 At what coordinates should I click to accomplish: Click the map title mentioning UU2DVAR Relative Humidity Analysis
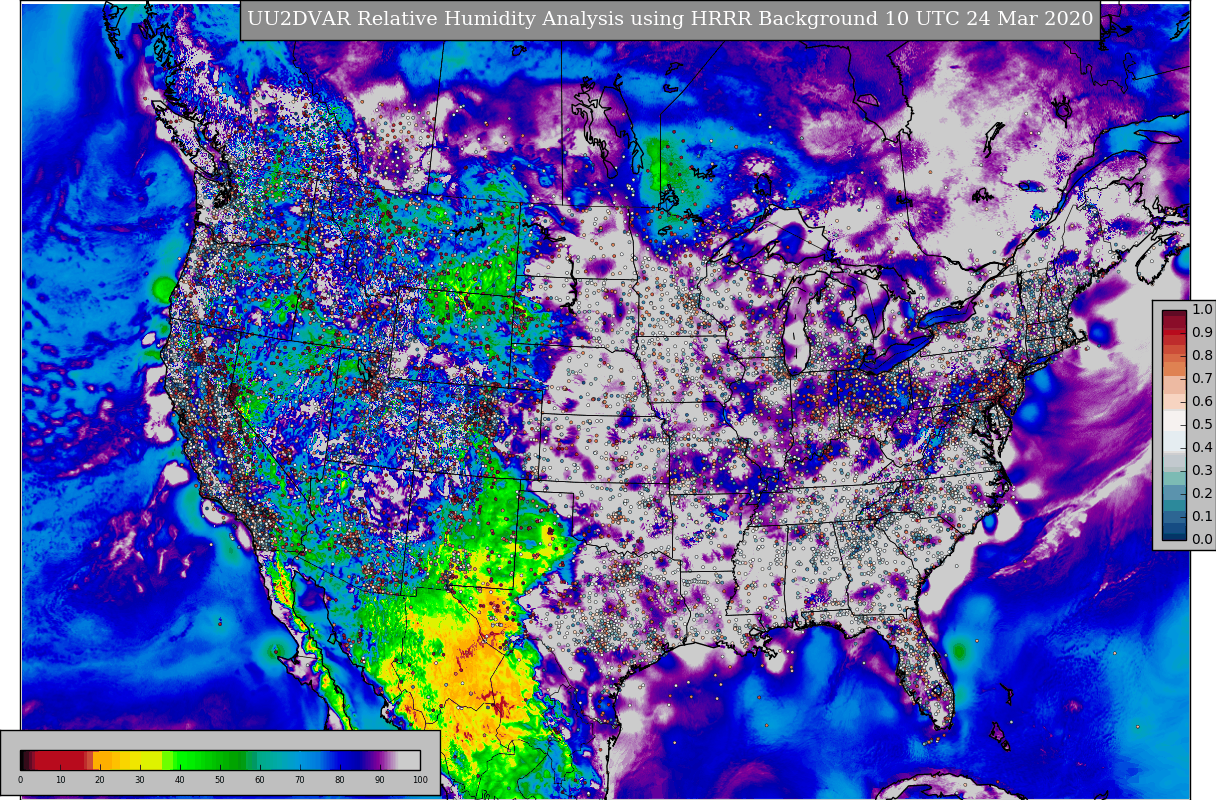[670, 19]
